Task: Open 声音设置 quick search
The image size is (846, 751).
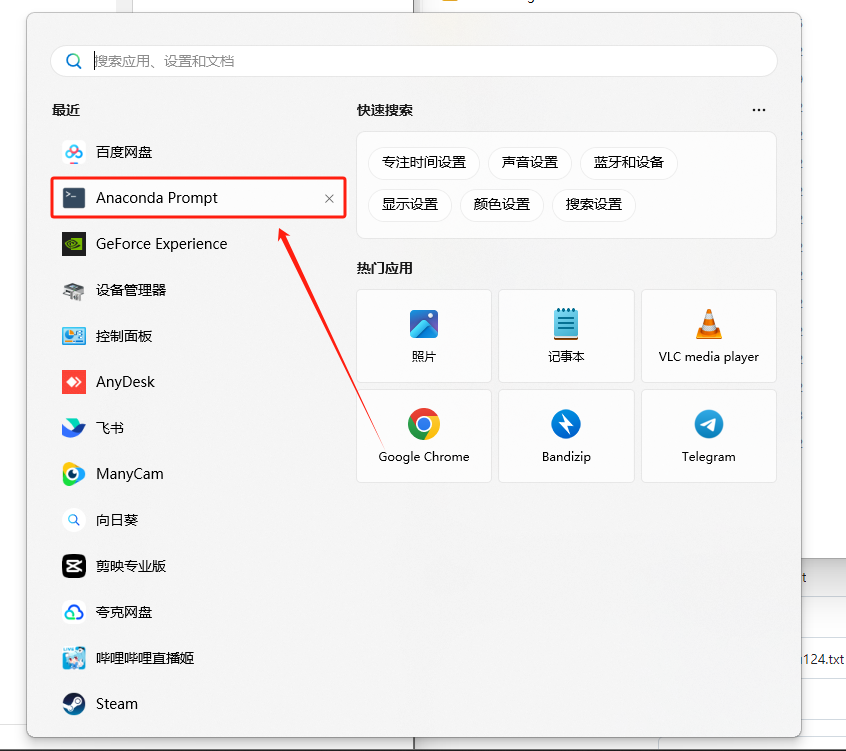Action: pos(530,162)
